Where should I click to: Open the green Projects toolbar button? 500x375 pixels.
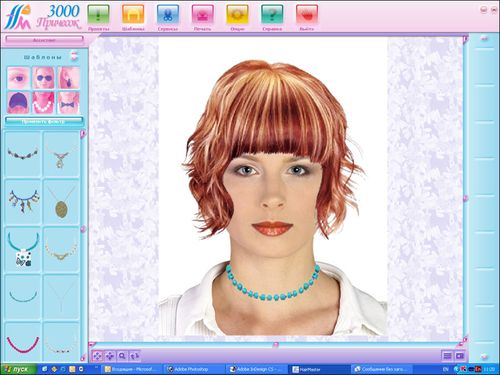point(98,15)
